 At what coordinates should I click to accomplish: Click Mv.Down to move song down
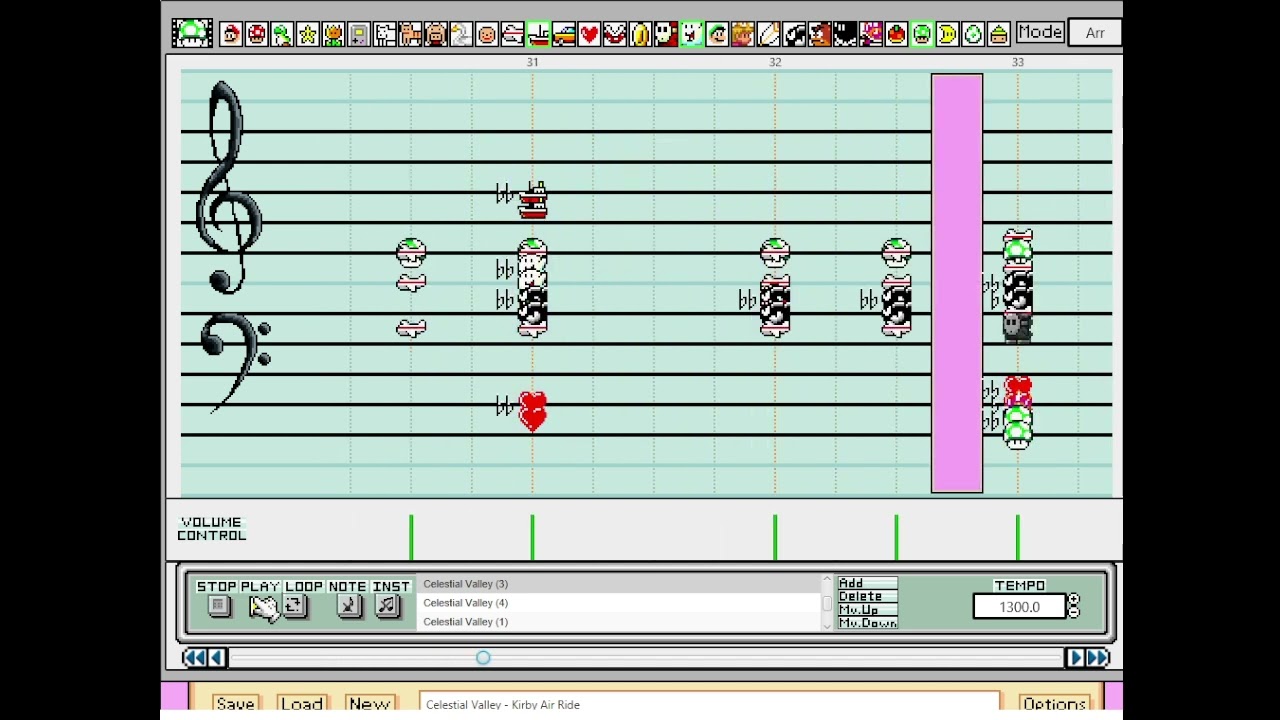867,623
